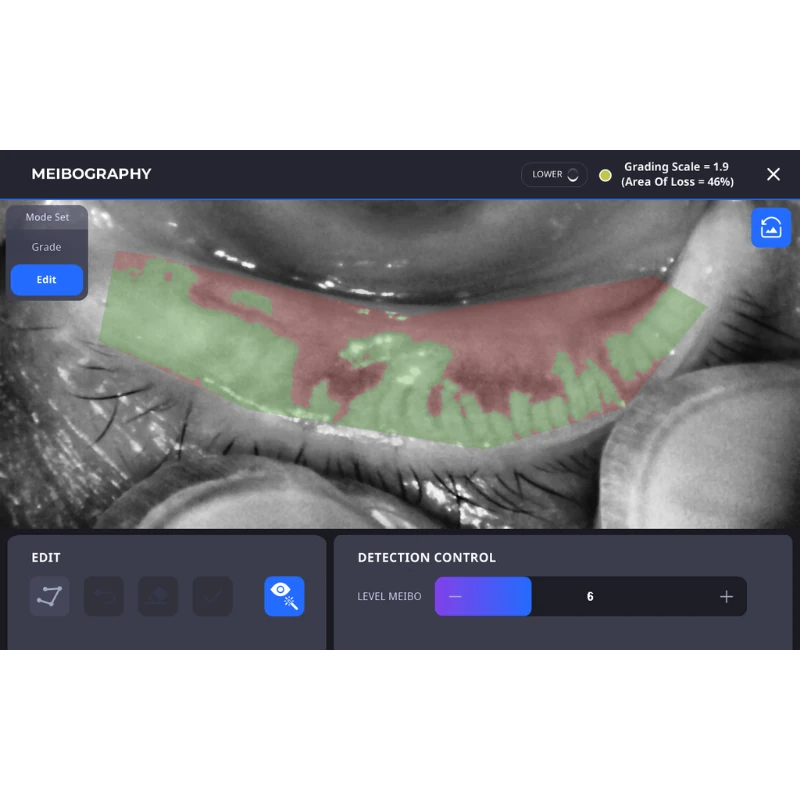The image size is (800, 800).
Task: Select the MEIBOGRAPHY title header
Action: 91,174
